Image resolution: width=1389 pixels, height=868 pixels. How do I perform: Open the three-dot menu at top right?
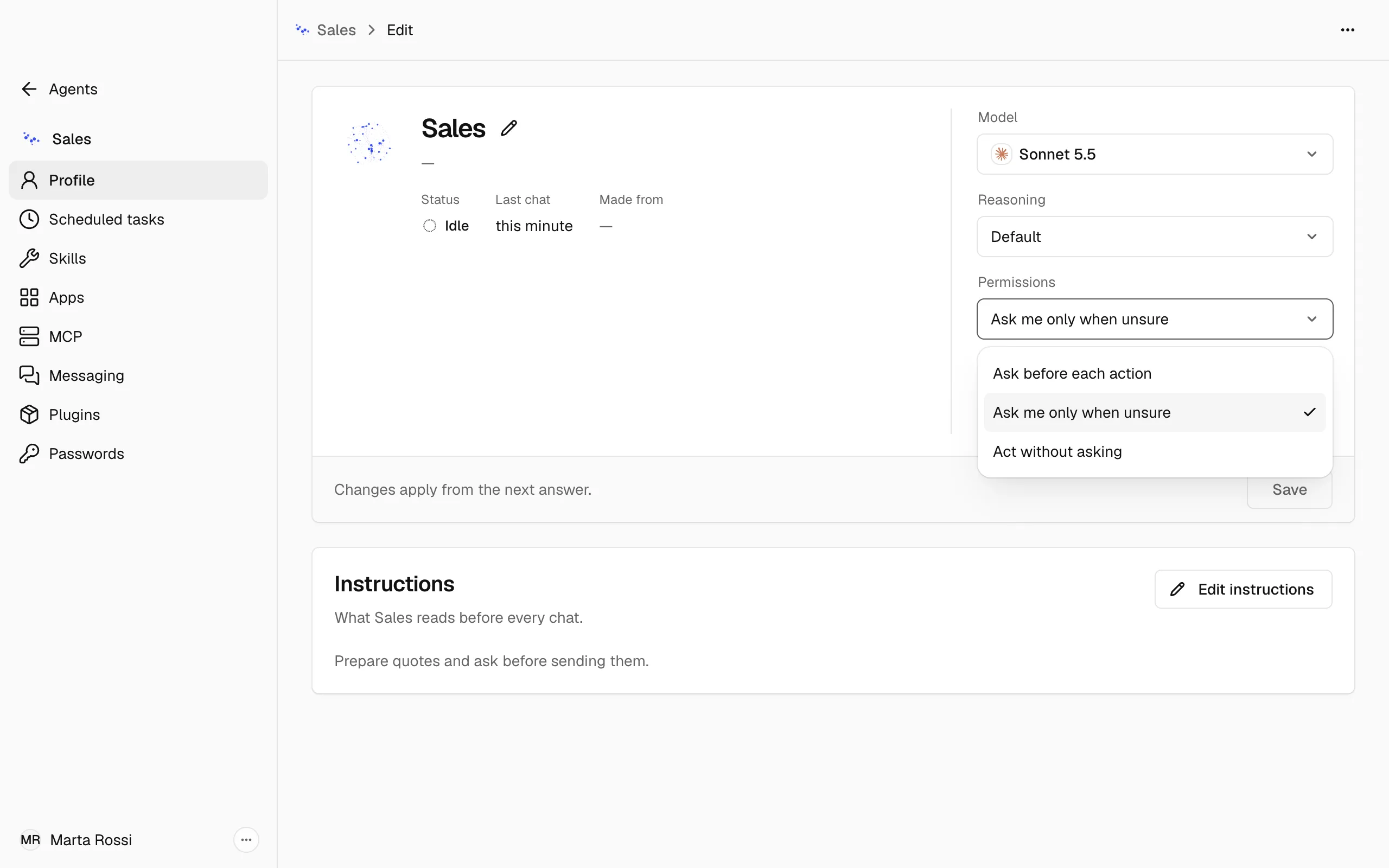click(1347, 30)
